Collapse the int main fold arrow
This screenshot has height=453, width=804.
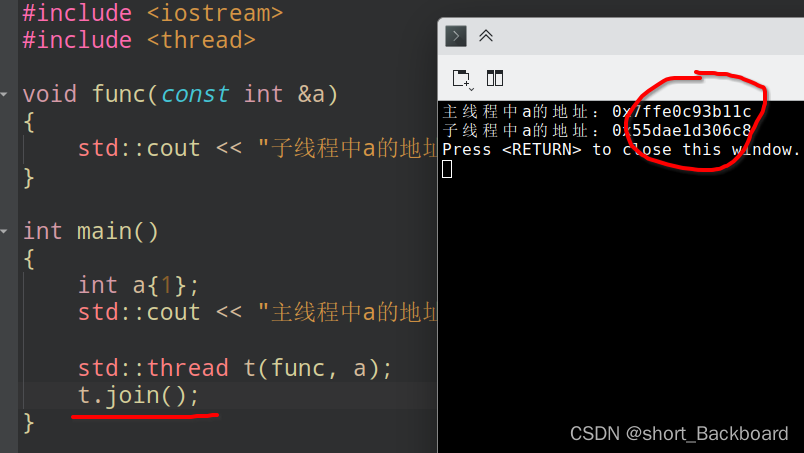coord(4,231)
